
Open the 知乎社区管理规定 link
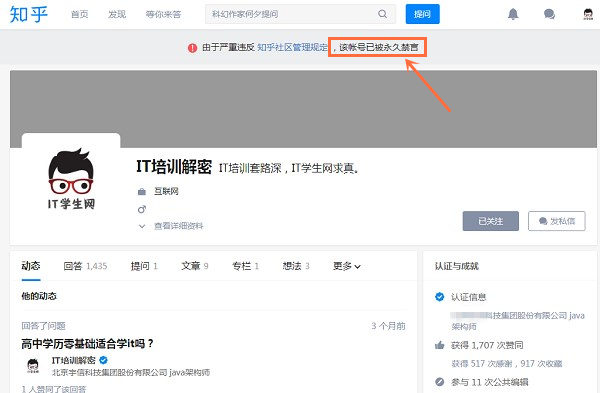(x=292, y=47)
